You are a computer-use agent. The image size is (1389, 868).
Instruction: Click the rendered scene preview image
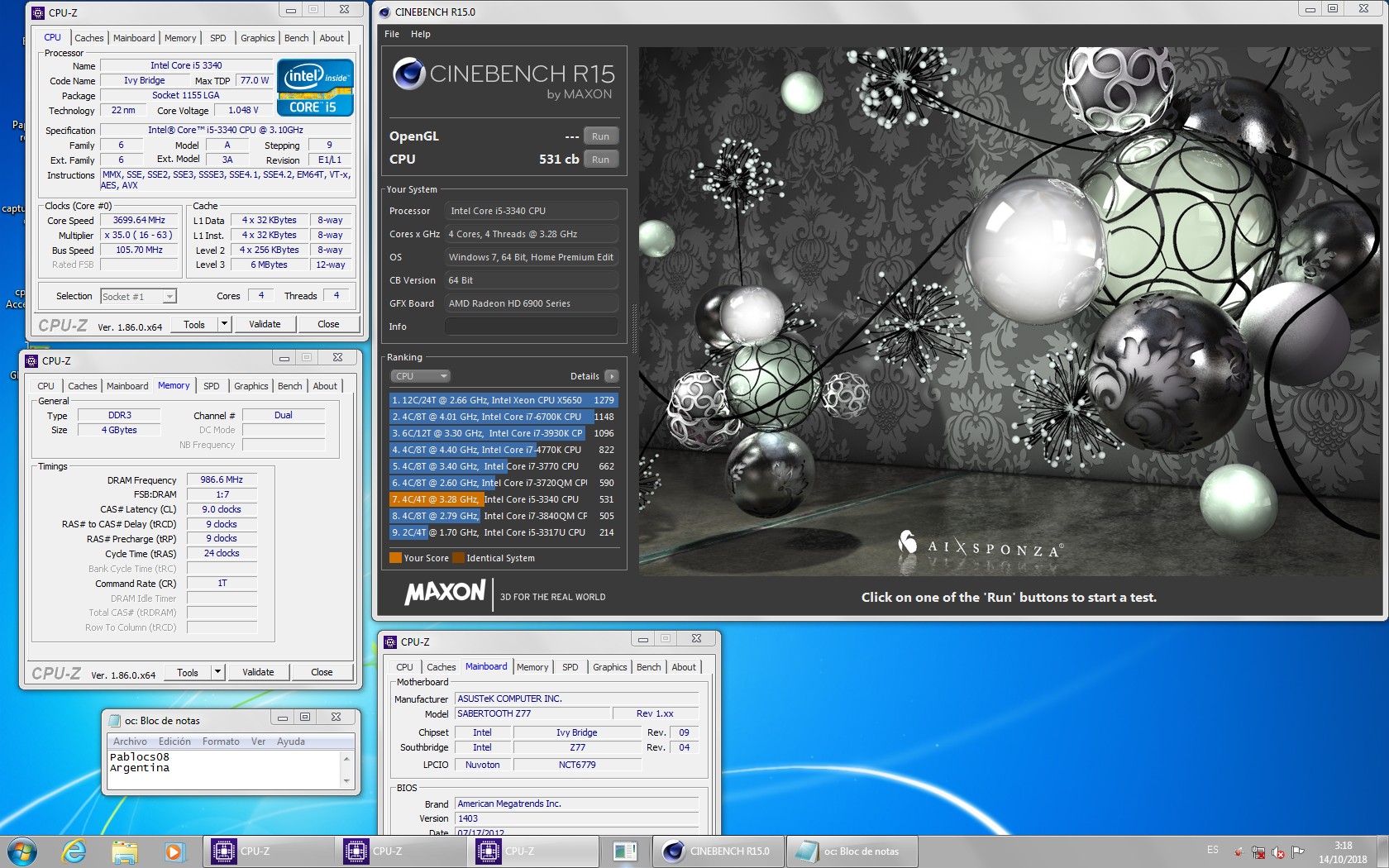point(1009,311)
